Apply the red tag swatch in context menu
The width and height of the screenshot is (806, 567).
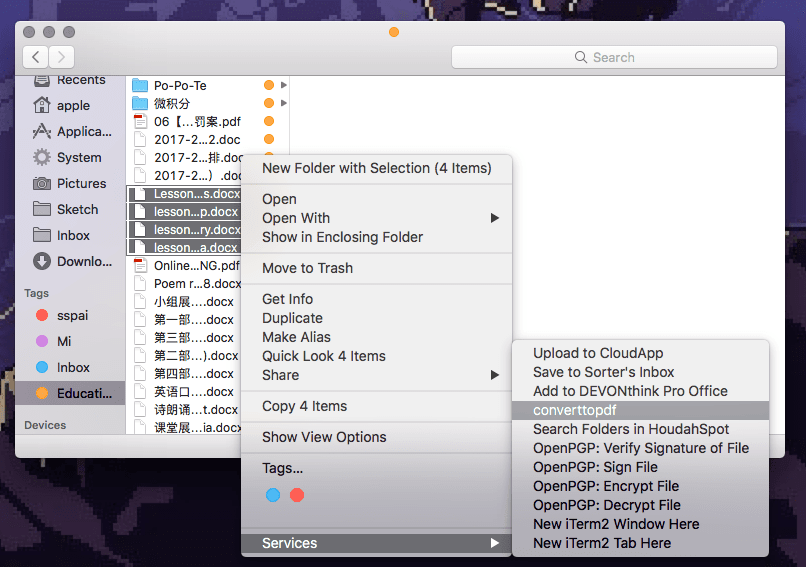[x=297, y=495]
